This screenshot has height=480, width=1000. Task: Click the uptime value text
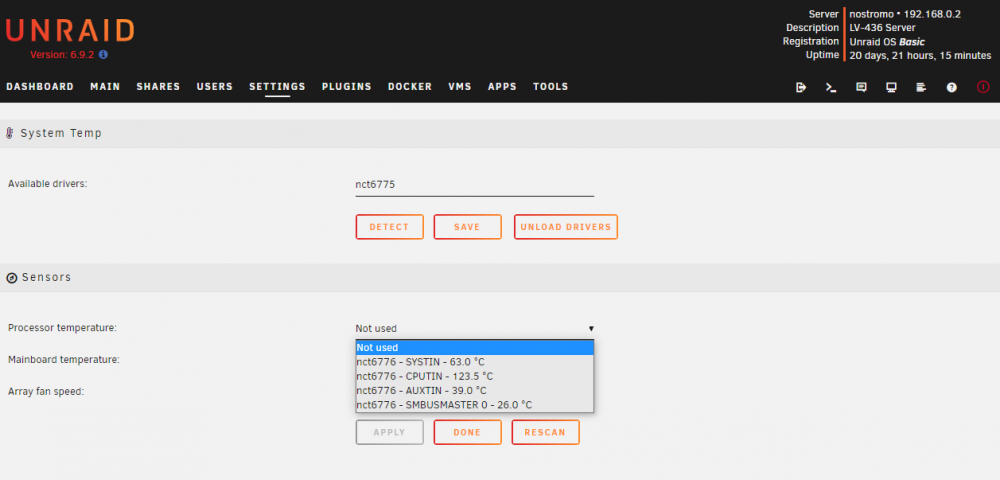click(x=920, y=56)
